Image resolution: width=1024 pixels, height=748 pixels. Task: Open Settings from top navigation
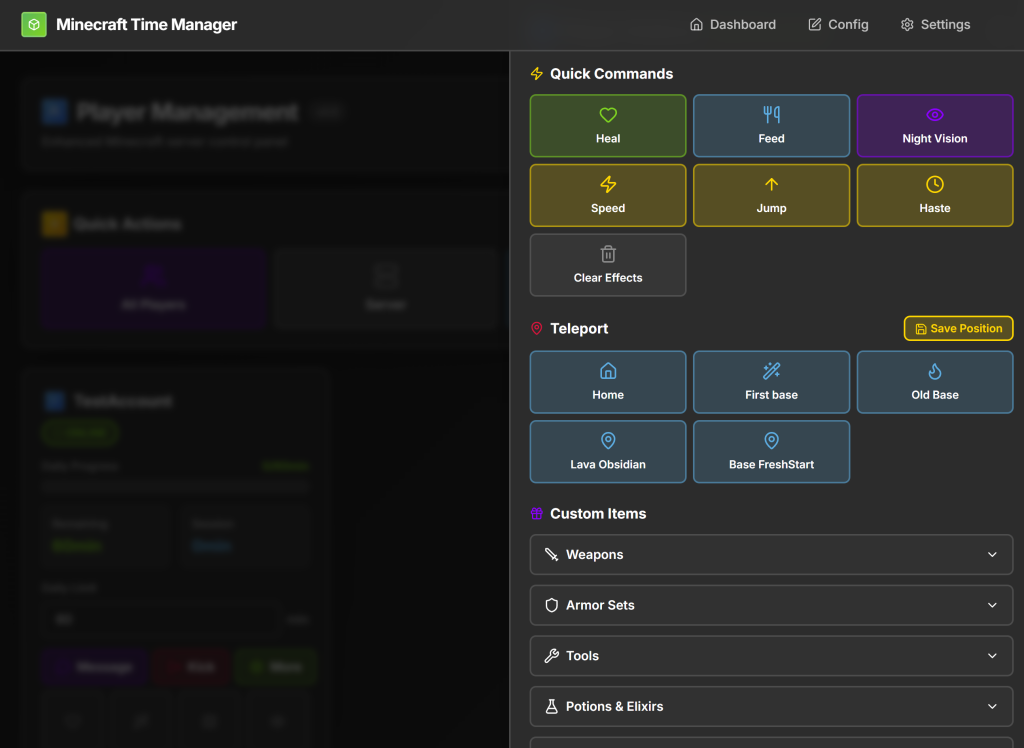tap(935, 25)
